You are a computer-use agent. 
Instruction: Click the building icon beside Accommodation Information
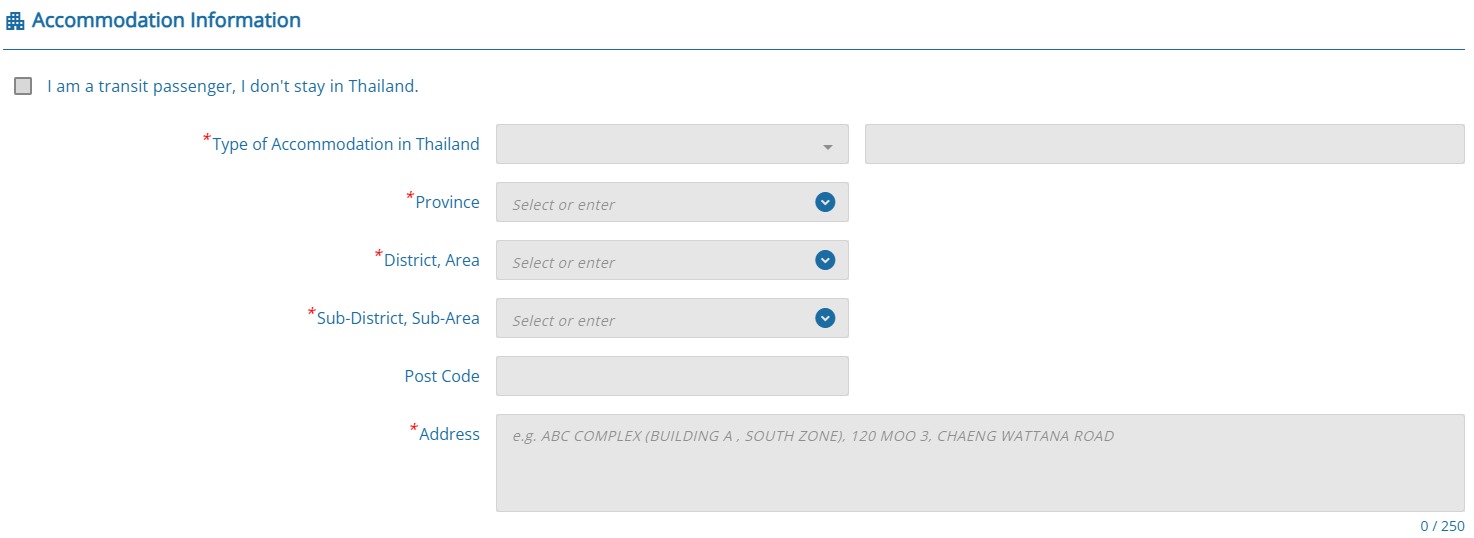(15, 21)
